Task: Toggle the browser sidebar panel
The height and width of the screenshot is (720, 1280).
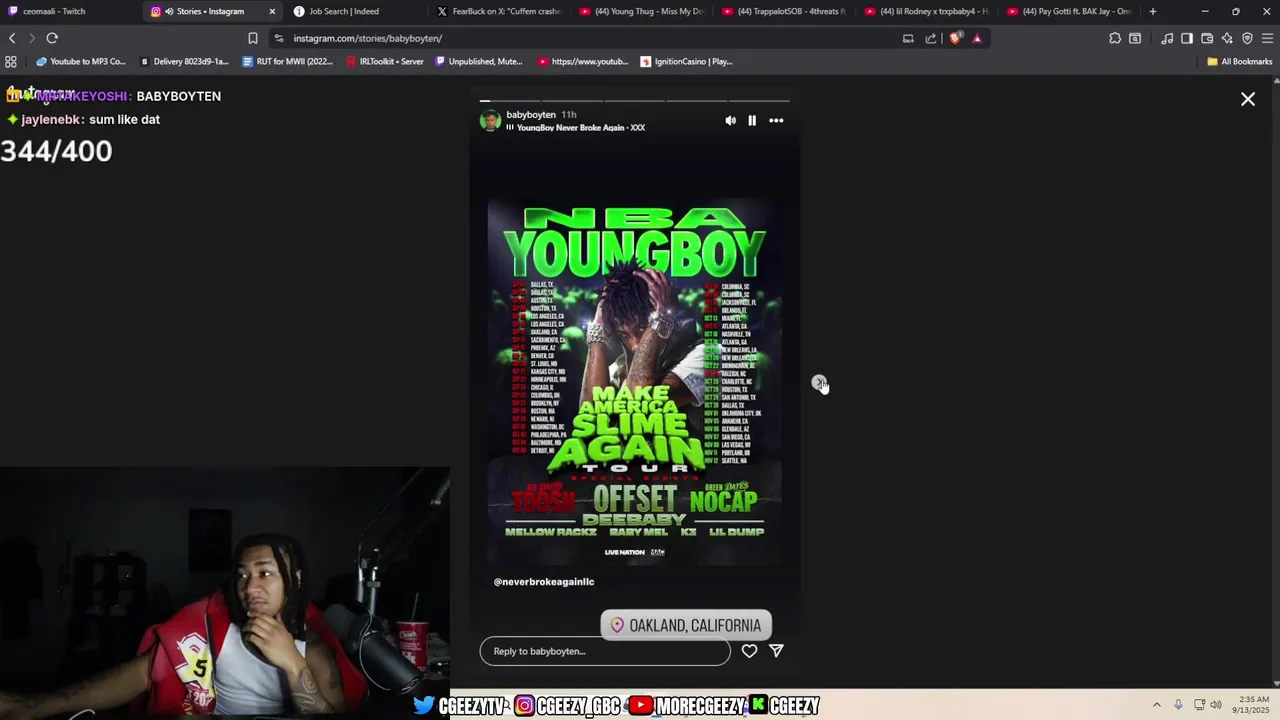Action: (1187, 38)
